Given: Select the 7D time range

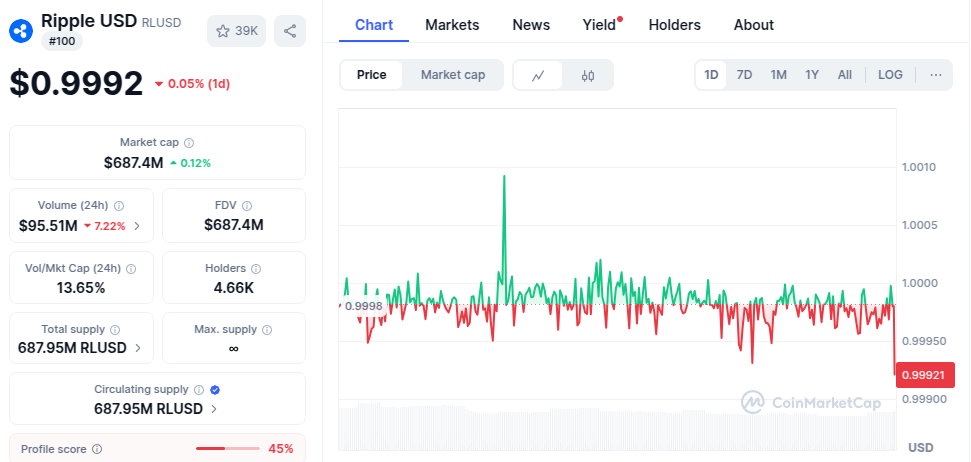Looking at the screenshot, I should pos(744,75).
